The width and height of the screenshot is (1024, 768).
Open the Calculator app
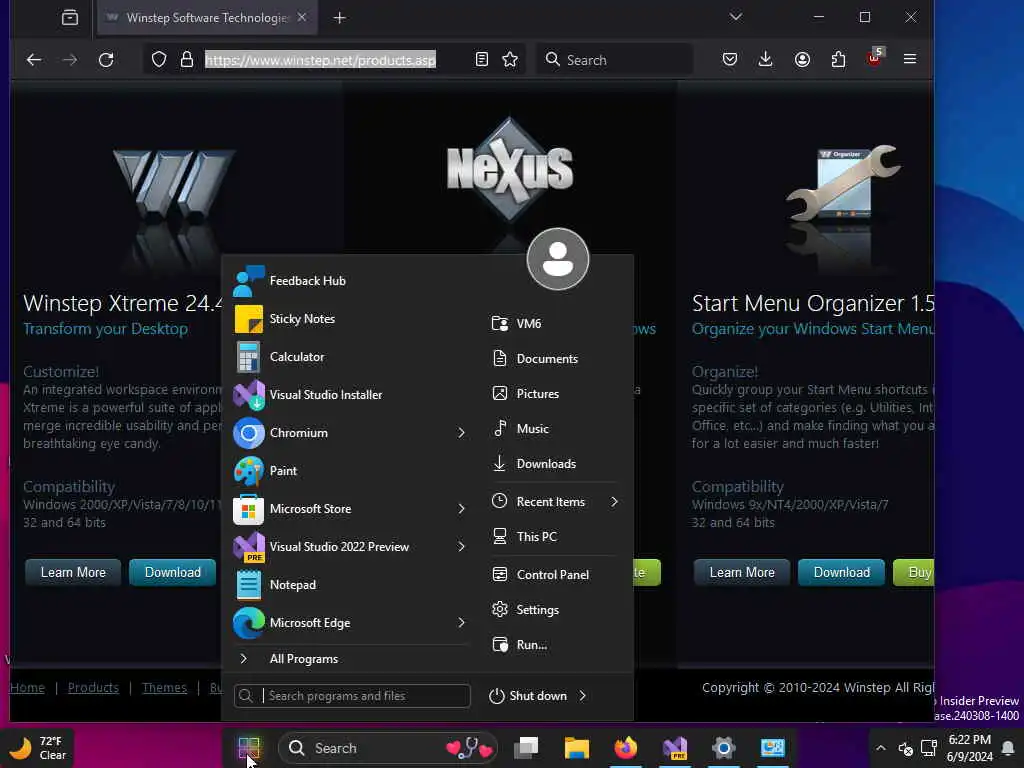click(351, 357)
